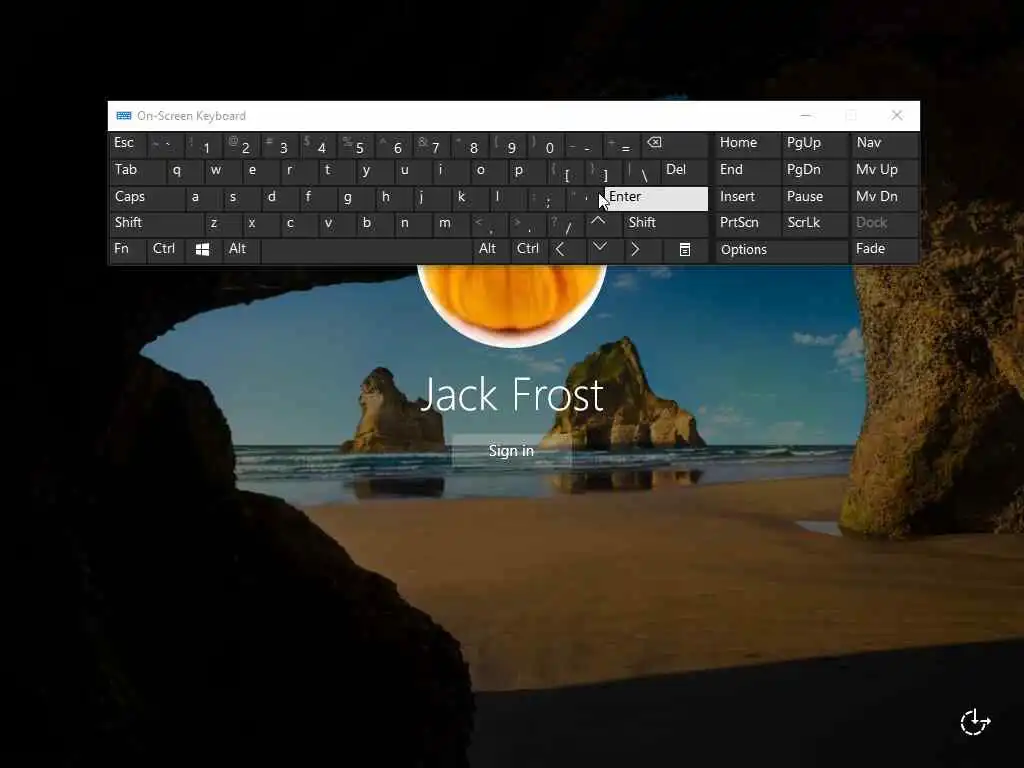Click the On-Screen Keyboard title icon
This screenshot has width=1024, height=768.
123,116
